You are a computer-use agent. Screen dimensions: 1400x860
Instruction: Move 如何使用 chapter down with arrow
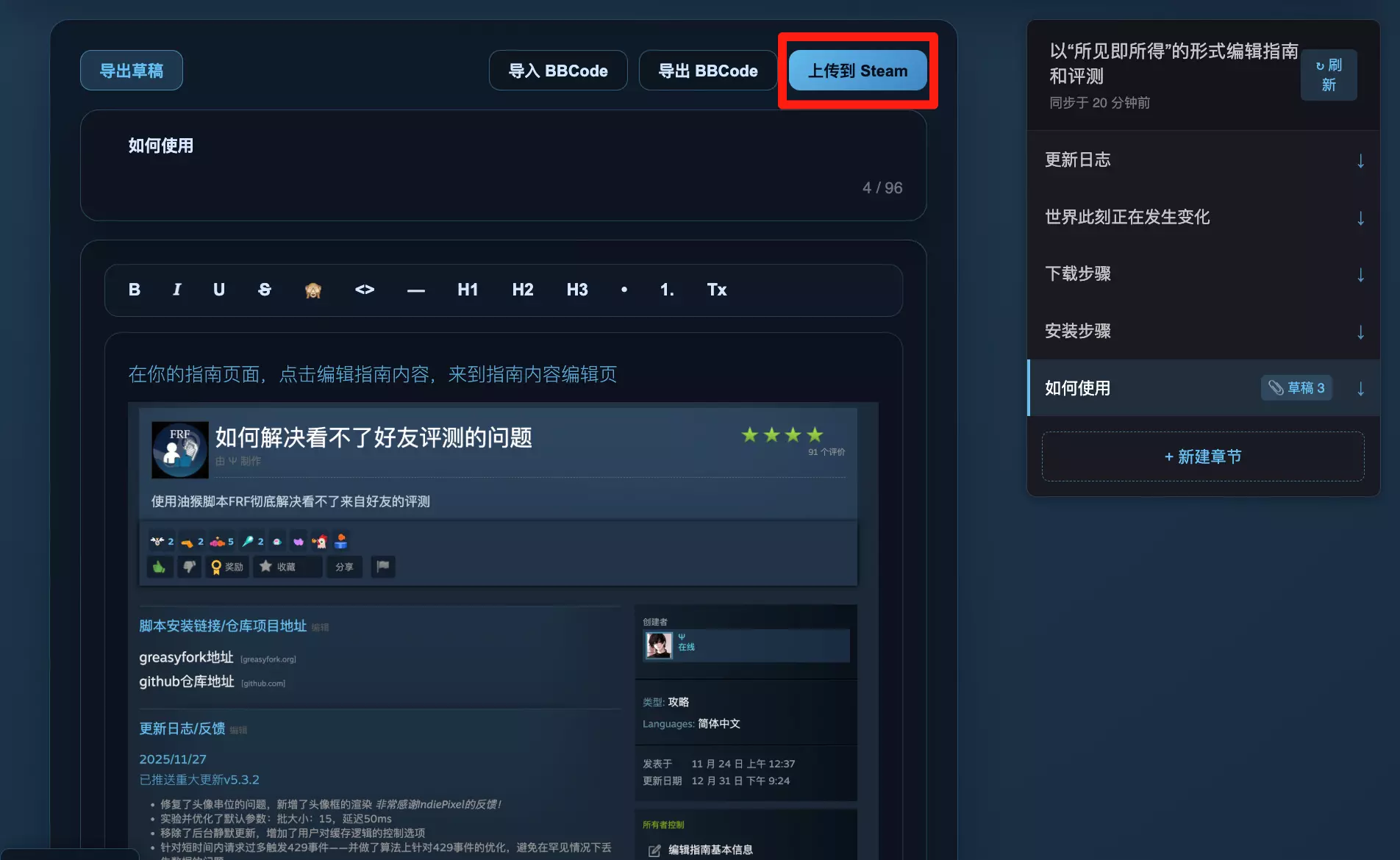coord(1360,389)
